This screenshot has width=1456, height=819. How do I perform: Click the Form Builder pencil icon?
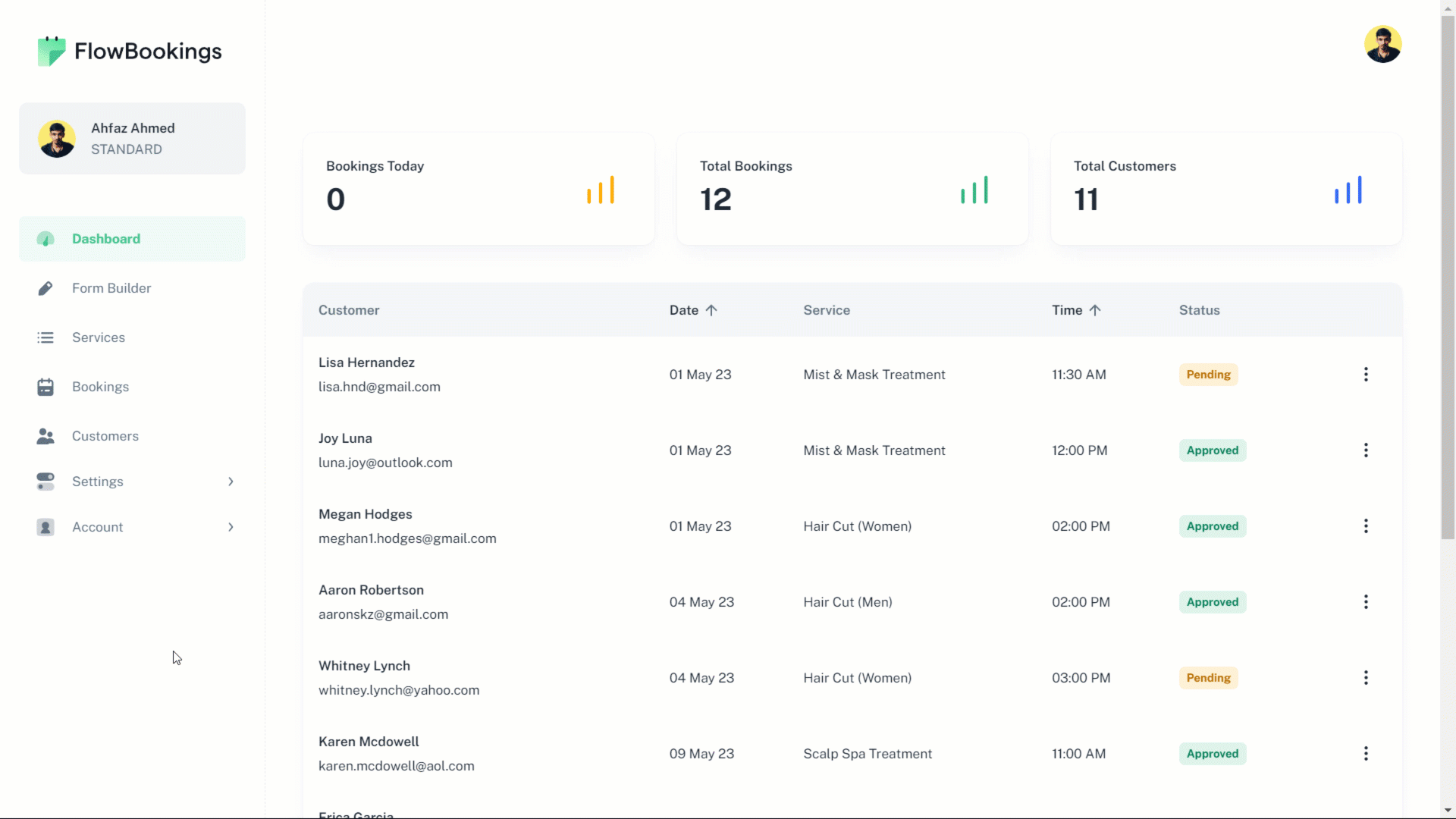coord(45,288)
